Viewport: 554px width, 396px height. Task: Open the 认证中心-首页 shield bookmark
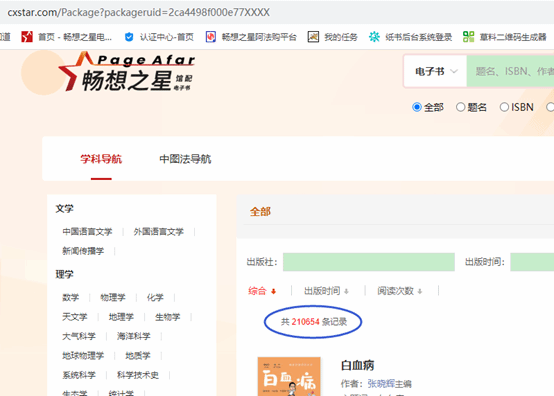[129, 37]
